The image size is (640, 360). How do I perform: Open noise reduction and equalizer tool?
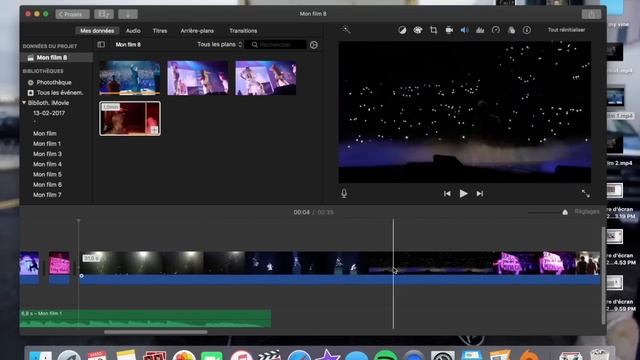480,30
